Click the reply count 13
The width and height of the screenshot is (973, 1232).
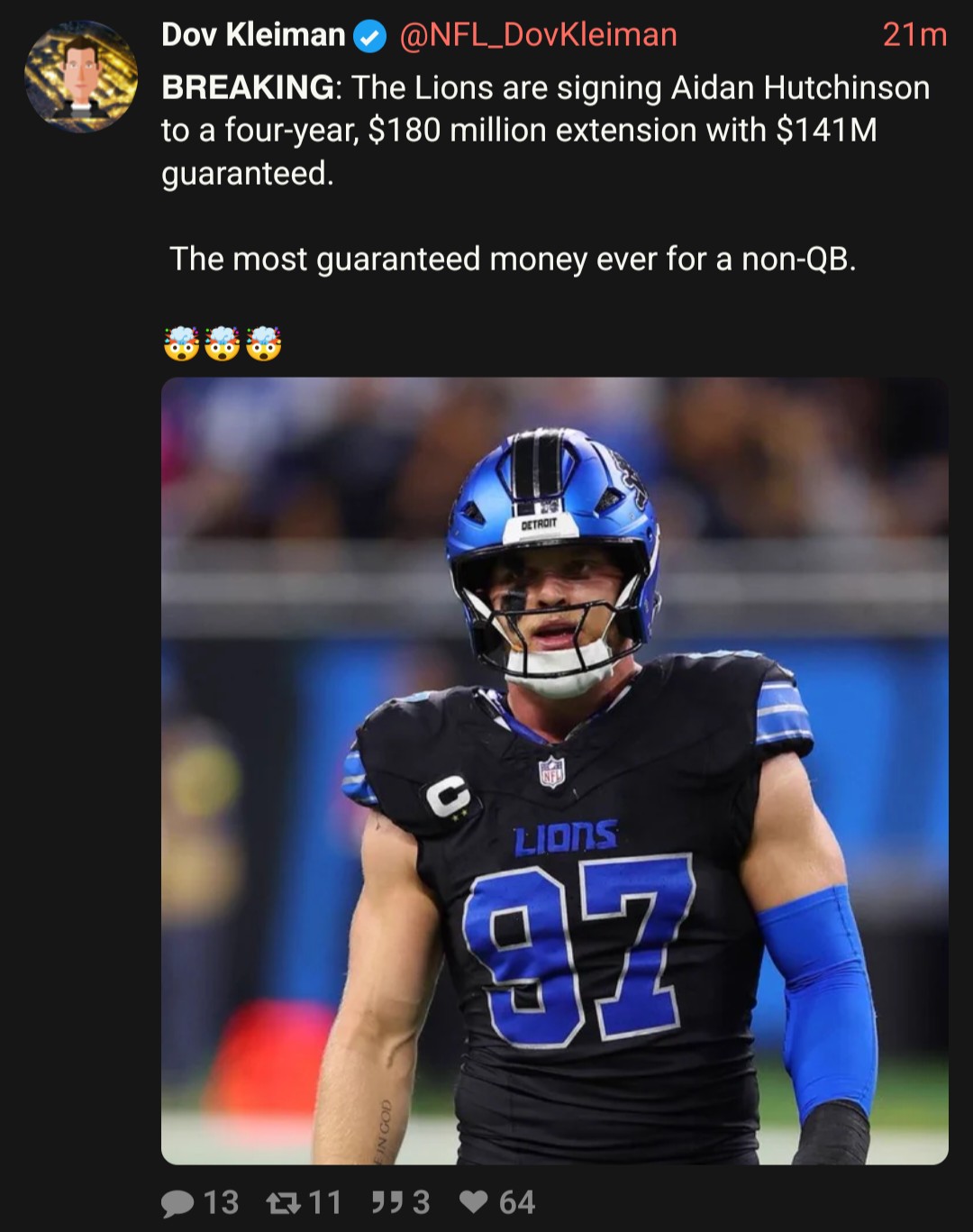pos(221,1202)
